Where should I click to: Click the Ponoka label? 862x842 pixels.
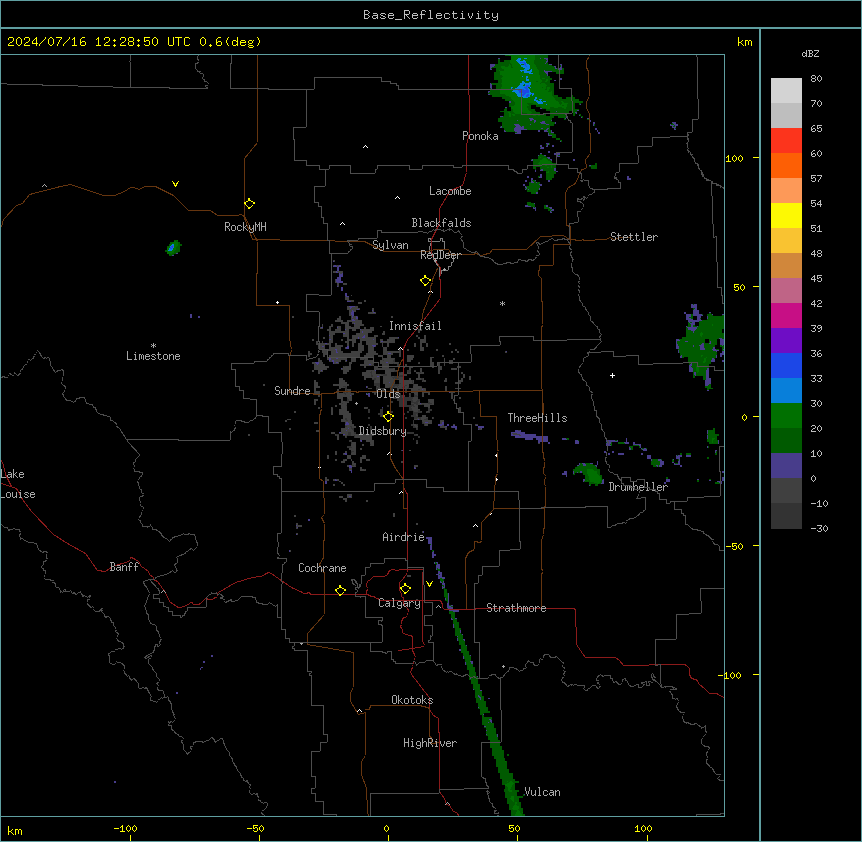pyautogui.click(x=480, y=136)
